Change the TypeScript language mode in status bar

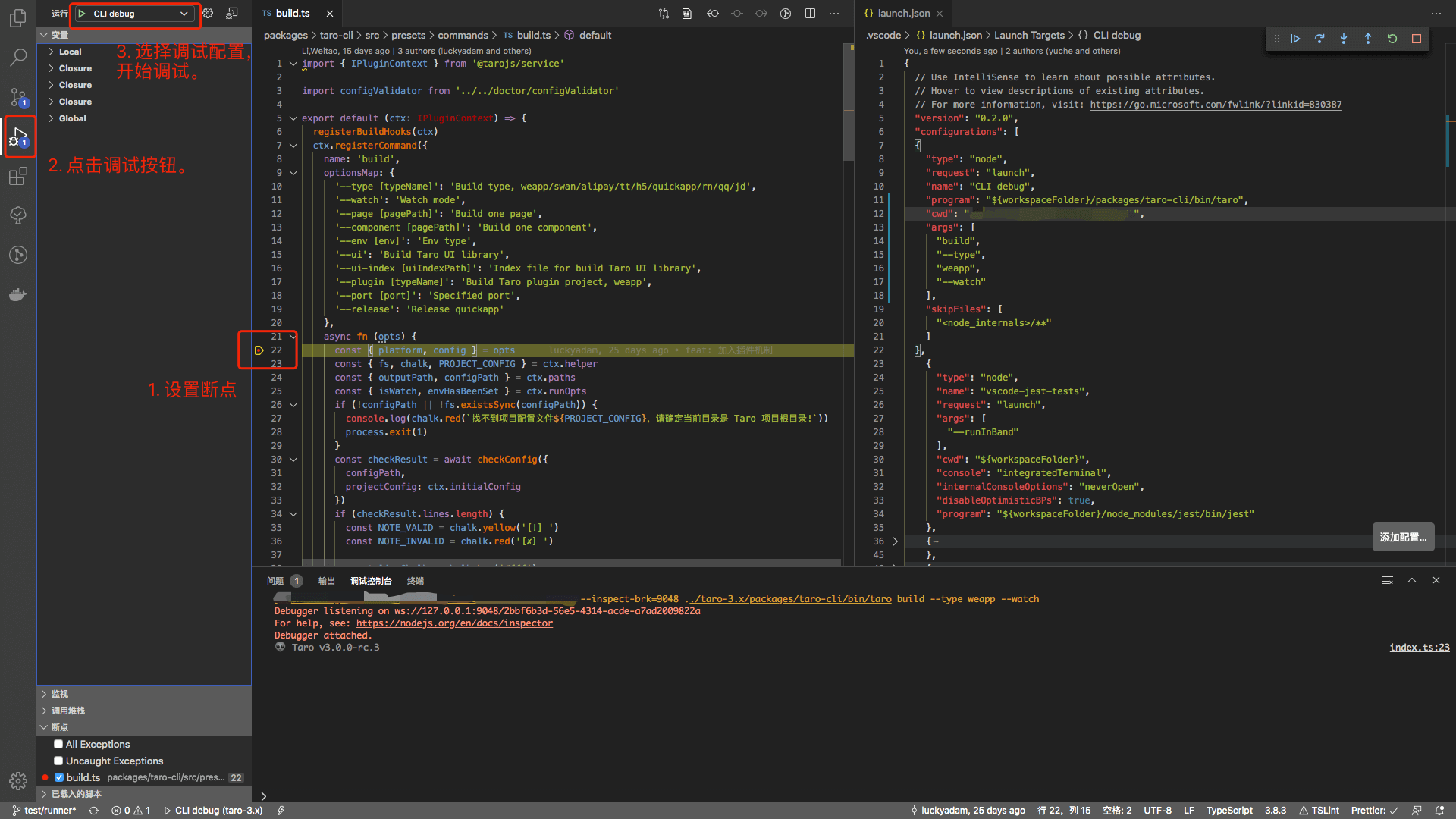pyautogui.click(x=1229, y=811)
